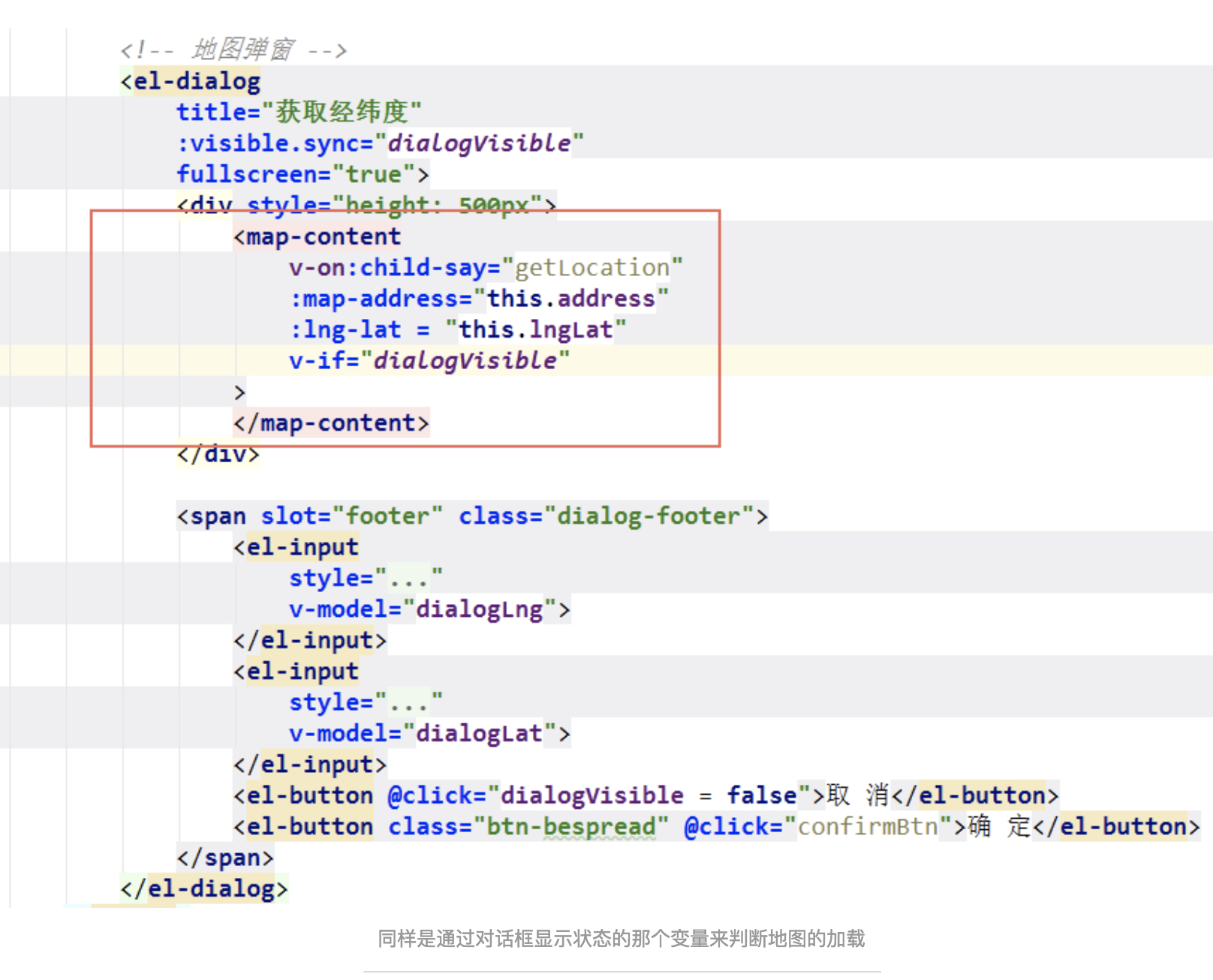Click the closing /el-dialog tag
Viewport: 1213px width, 980px height.
(x=204, y=889)
